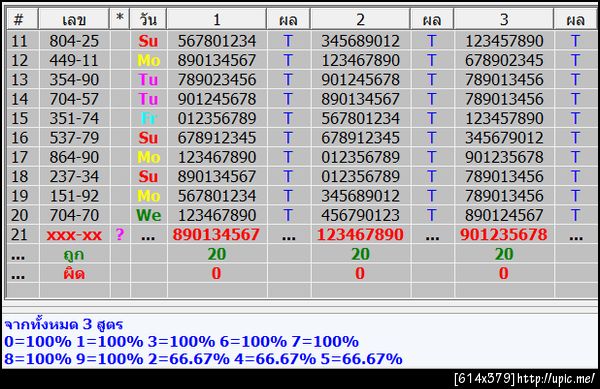Select number 449-11 in row 12

[74, 60]
